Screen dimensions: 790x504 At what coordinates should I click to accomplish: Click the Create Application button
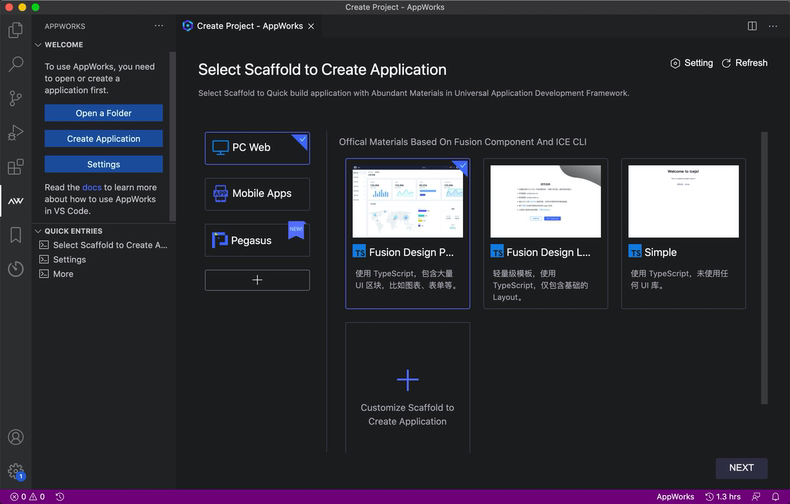(103, 139)
